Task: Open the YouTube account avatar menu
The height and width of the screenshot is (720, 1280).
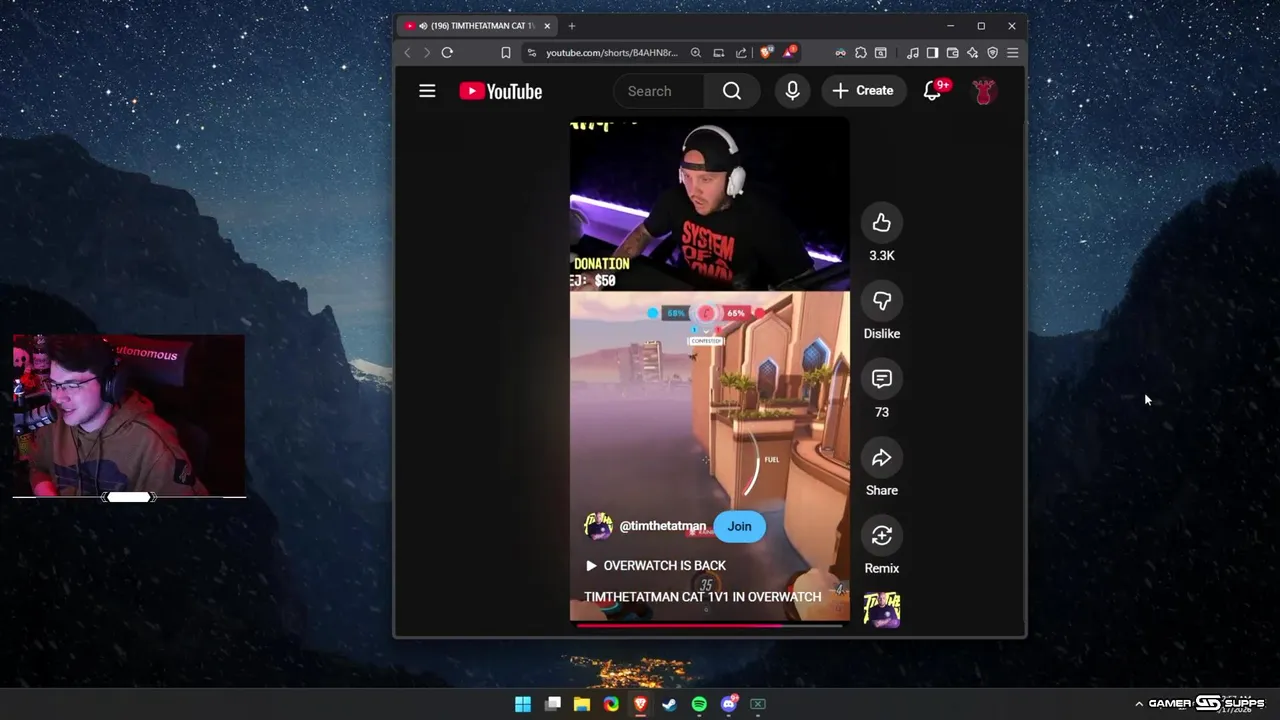Action: point(984,91)
